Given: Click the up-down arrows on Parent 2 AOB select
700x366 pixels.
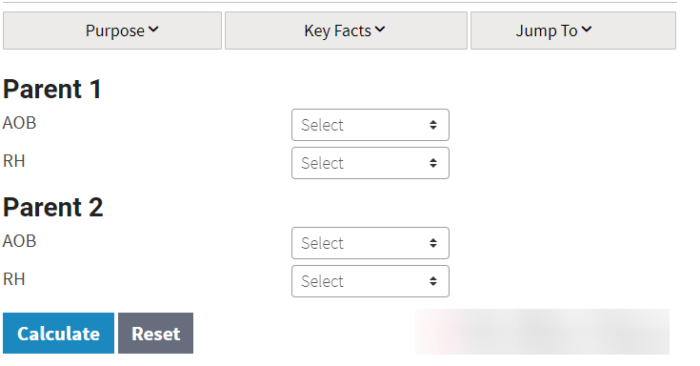Looking at the screenshot, I should [x=433, y=243].
